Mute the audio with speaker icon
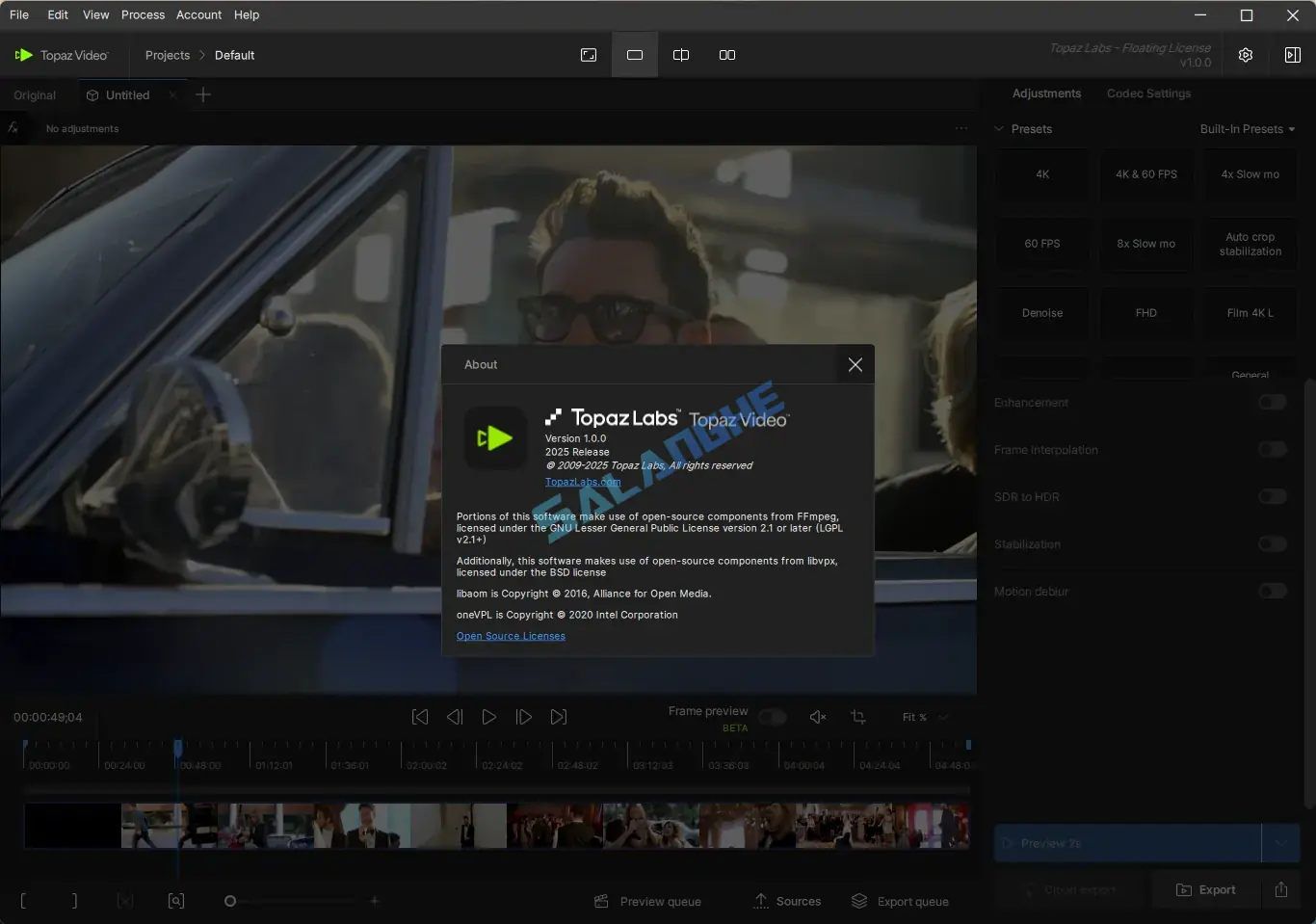This screenshot has width=1316, height=924. click(818, 717)
